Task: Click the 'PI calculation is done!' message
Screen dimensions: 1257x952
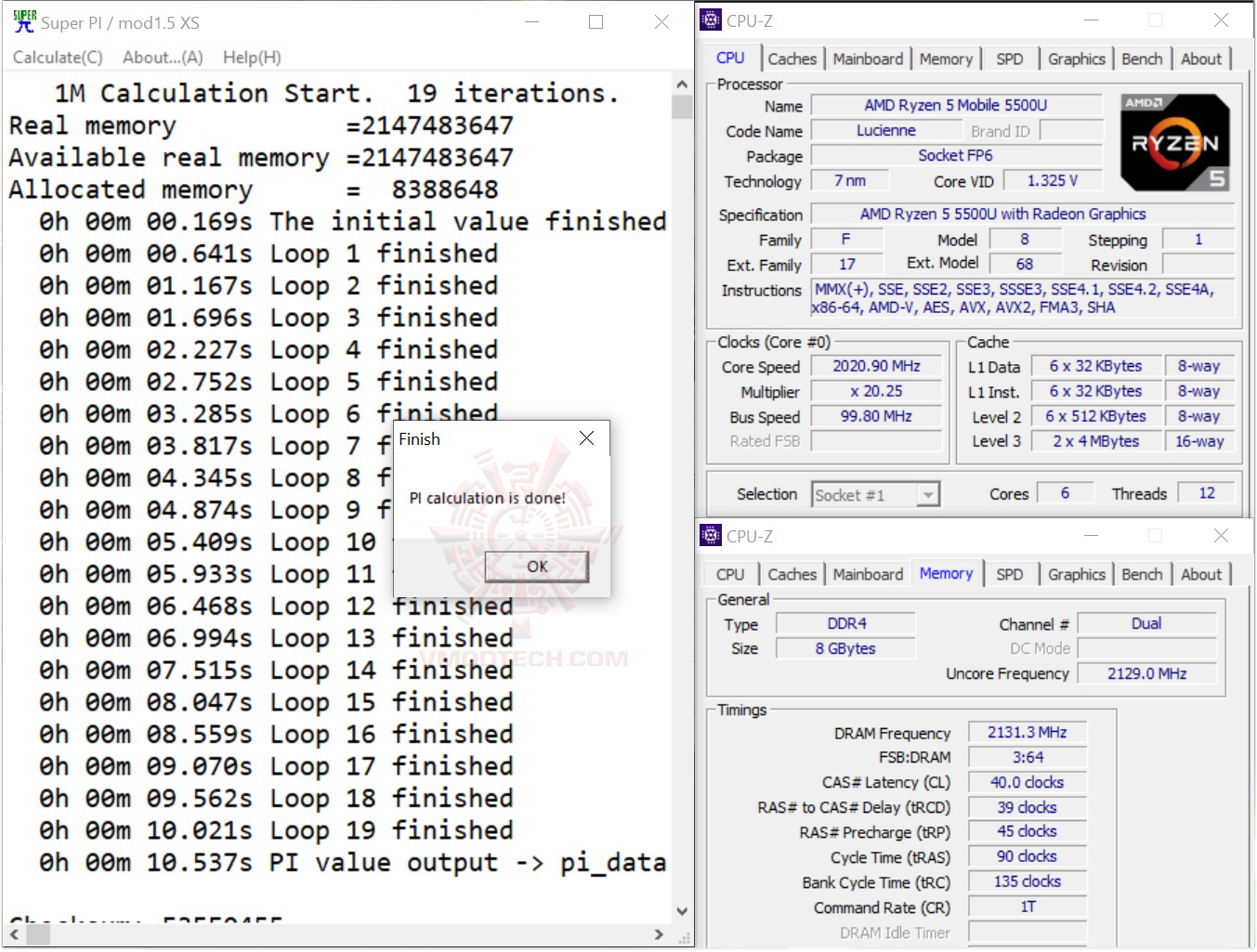Action: [488, 499]
